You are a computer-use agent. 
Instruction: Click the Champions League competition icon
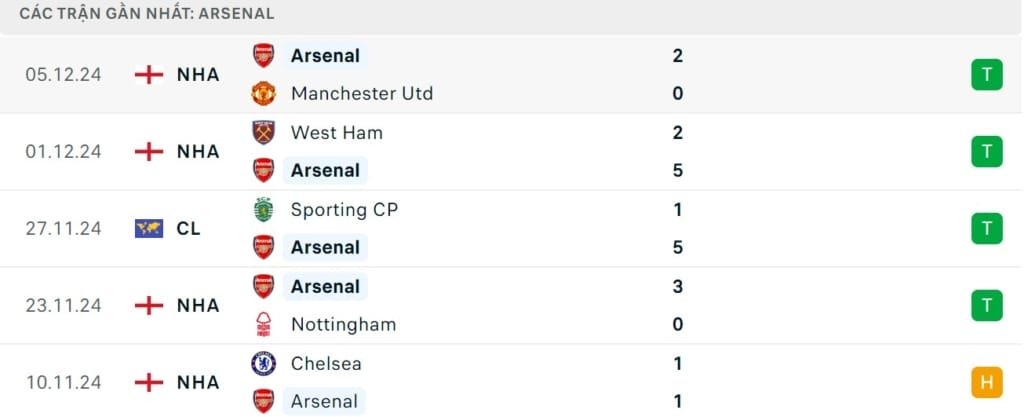coord(148,228)
